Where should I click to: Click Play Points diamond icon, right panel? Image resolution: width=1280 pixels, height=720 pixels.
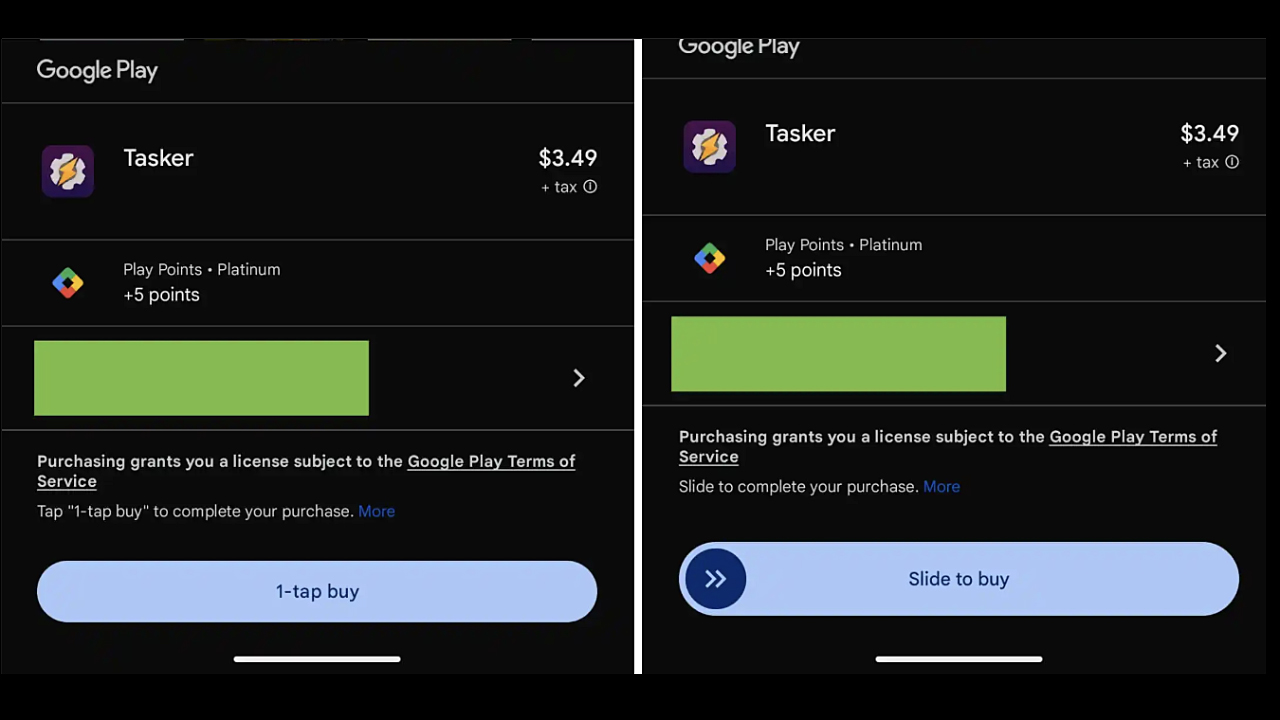(x=710, y=258)
